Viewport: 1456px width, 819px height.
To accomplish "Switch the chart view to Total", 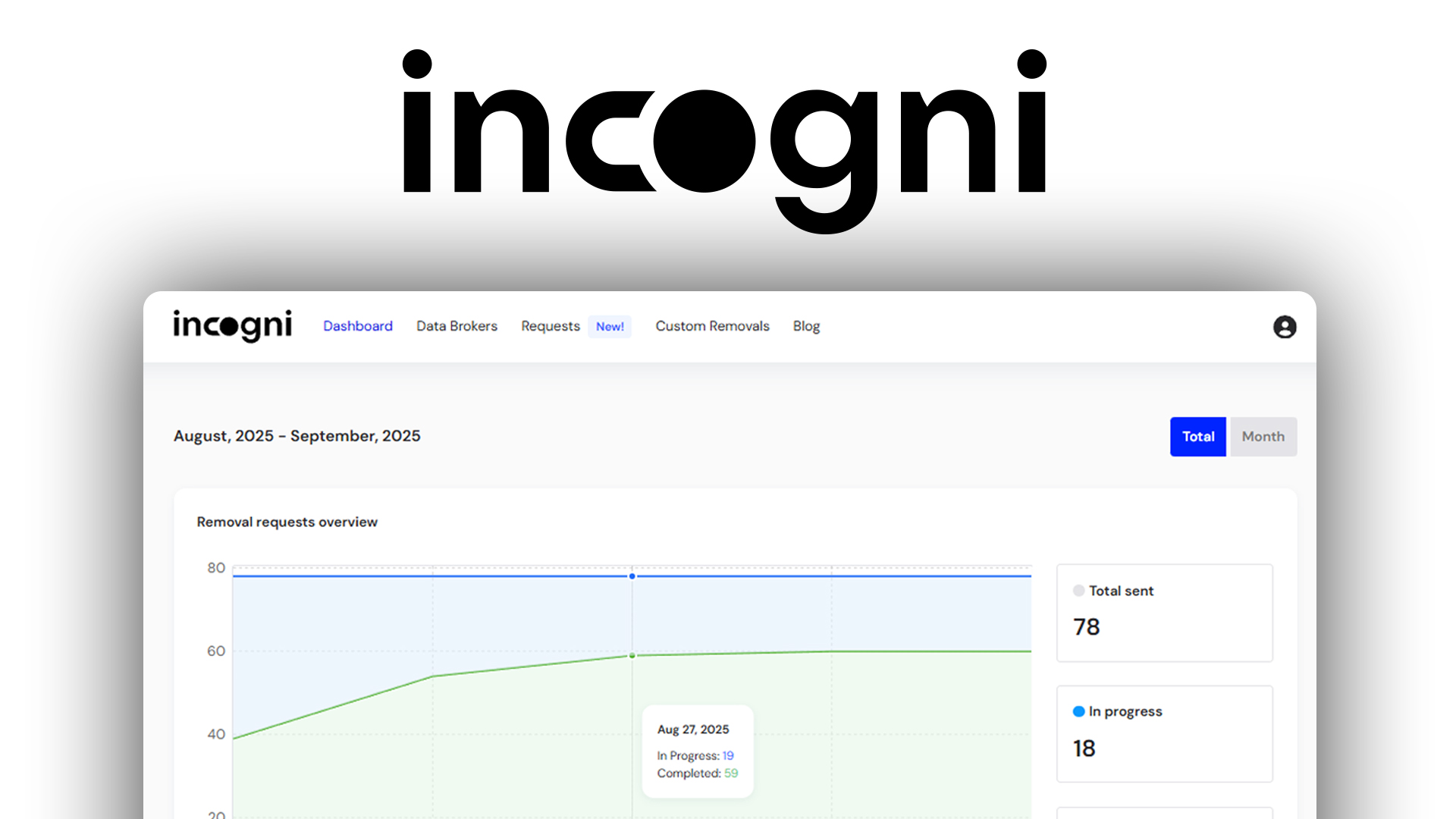I will (x=1198, y=436).
